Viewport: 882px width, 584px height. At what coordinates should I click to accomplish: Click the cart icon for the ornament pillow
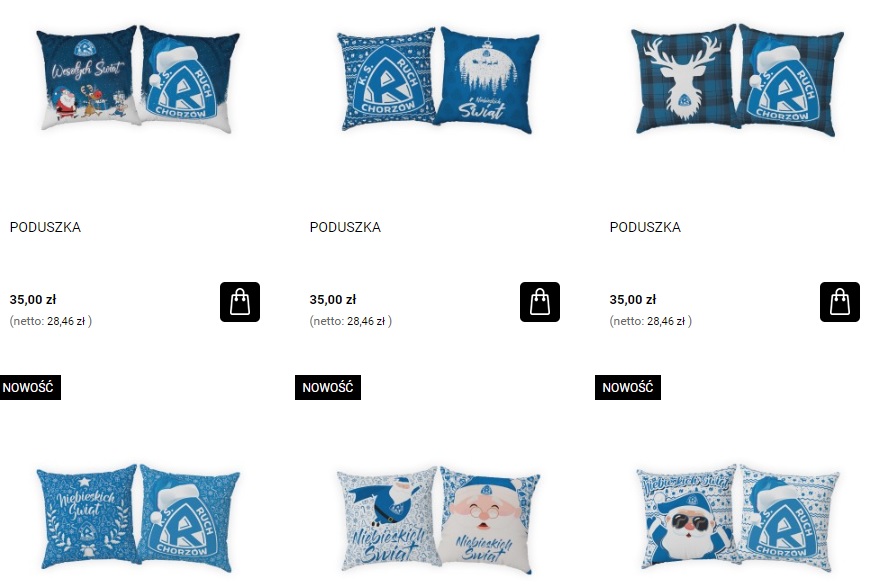(x=539, y=302)
